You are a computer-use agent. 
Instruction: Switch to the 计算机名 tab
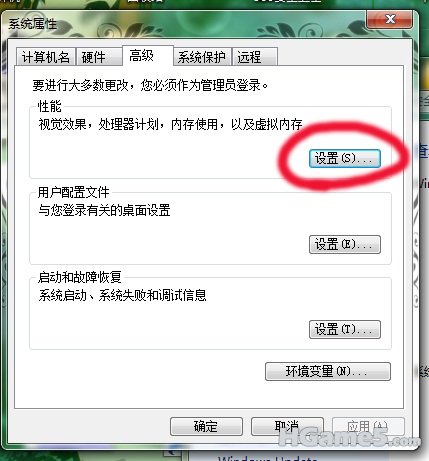46,57
